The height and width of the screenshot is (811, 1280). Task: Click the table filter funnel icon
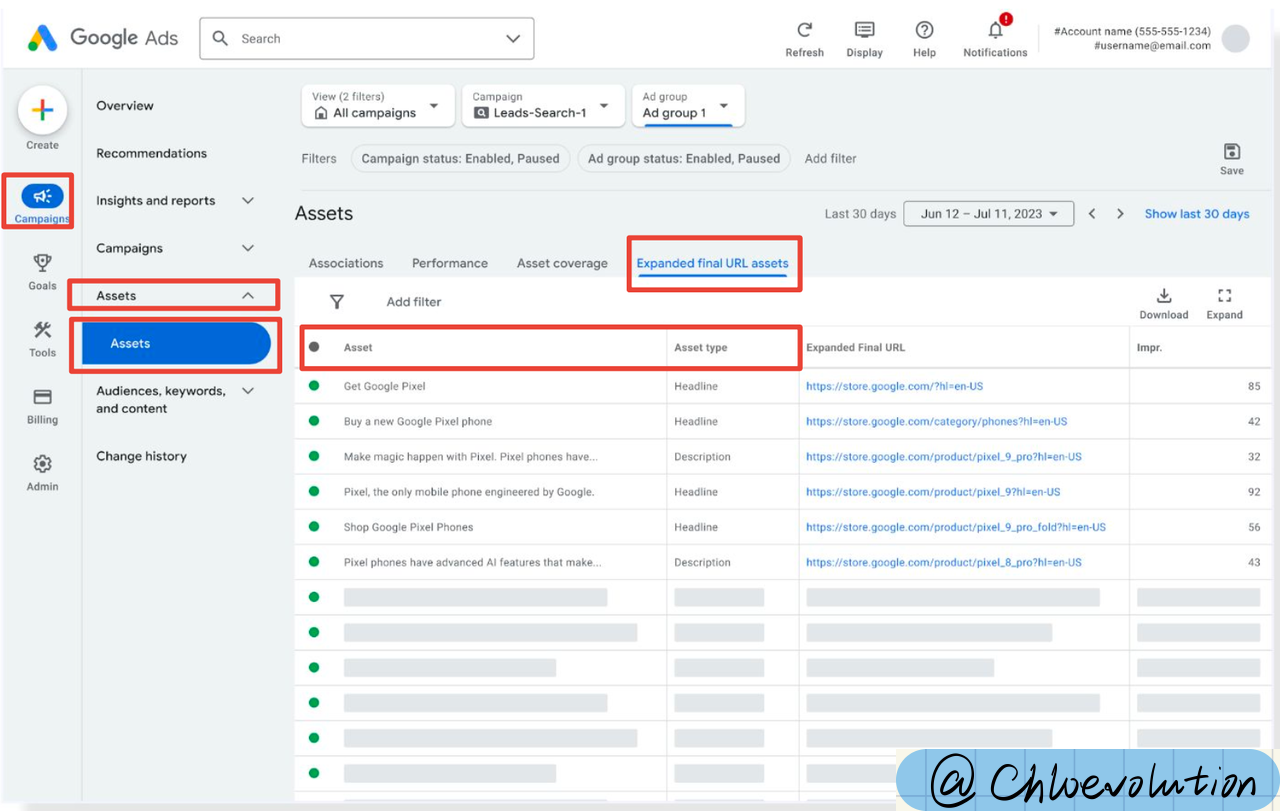337,302
